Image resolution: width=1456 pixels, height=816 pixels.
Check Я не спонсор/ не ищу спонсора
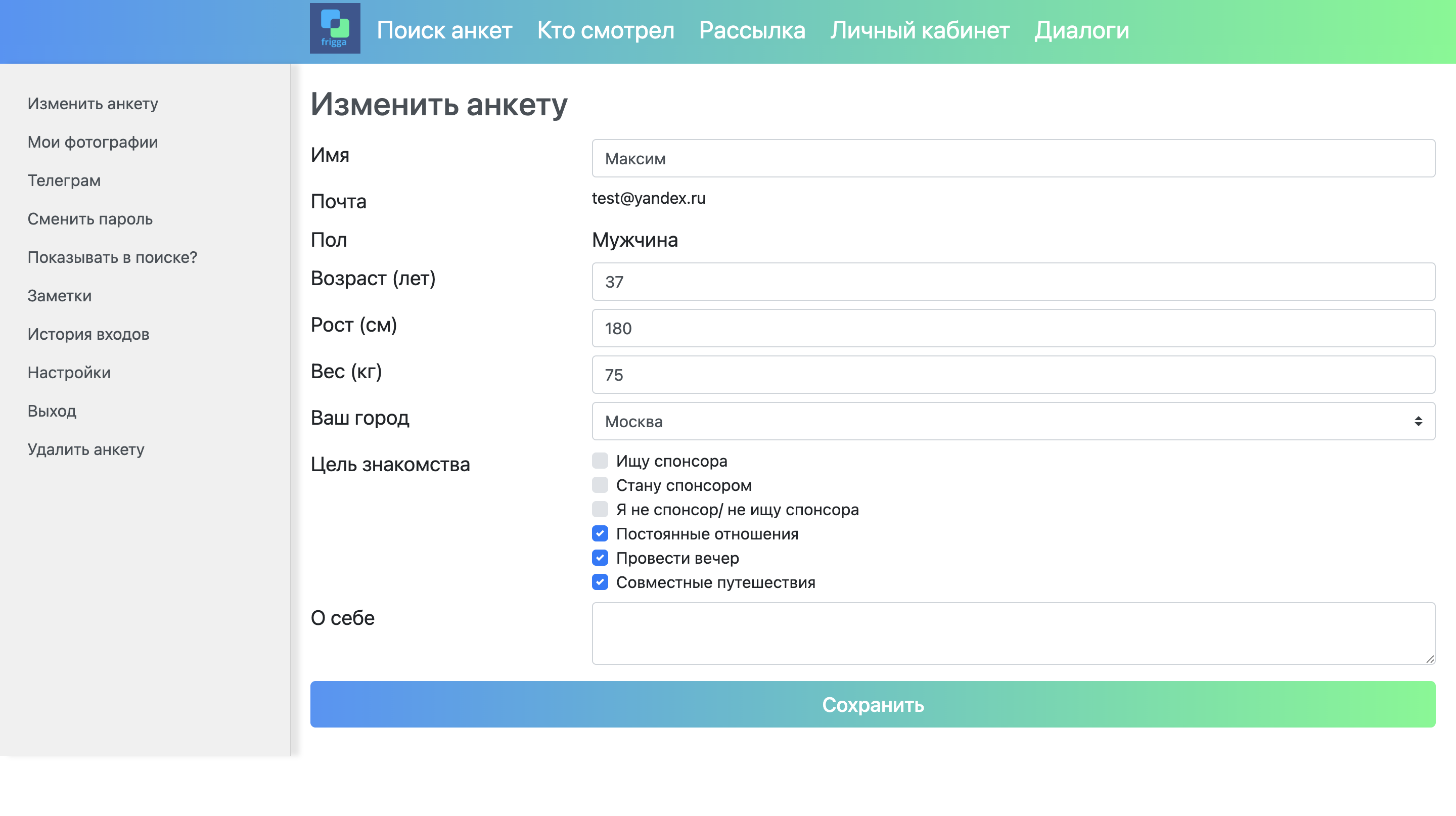tap(600, 509)
